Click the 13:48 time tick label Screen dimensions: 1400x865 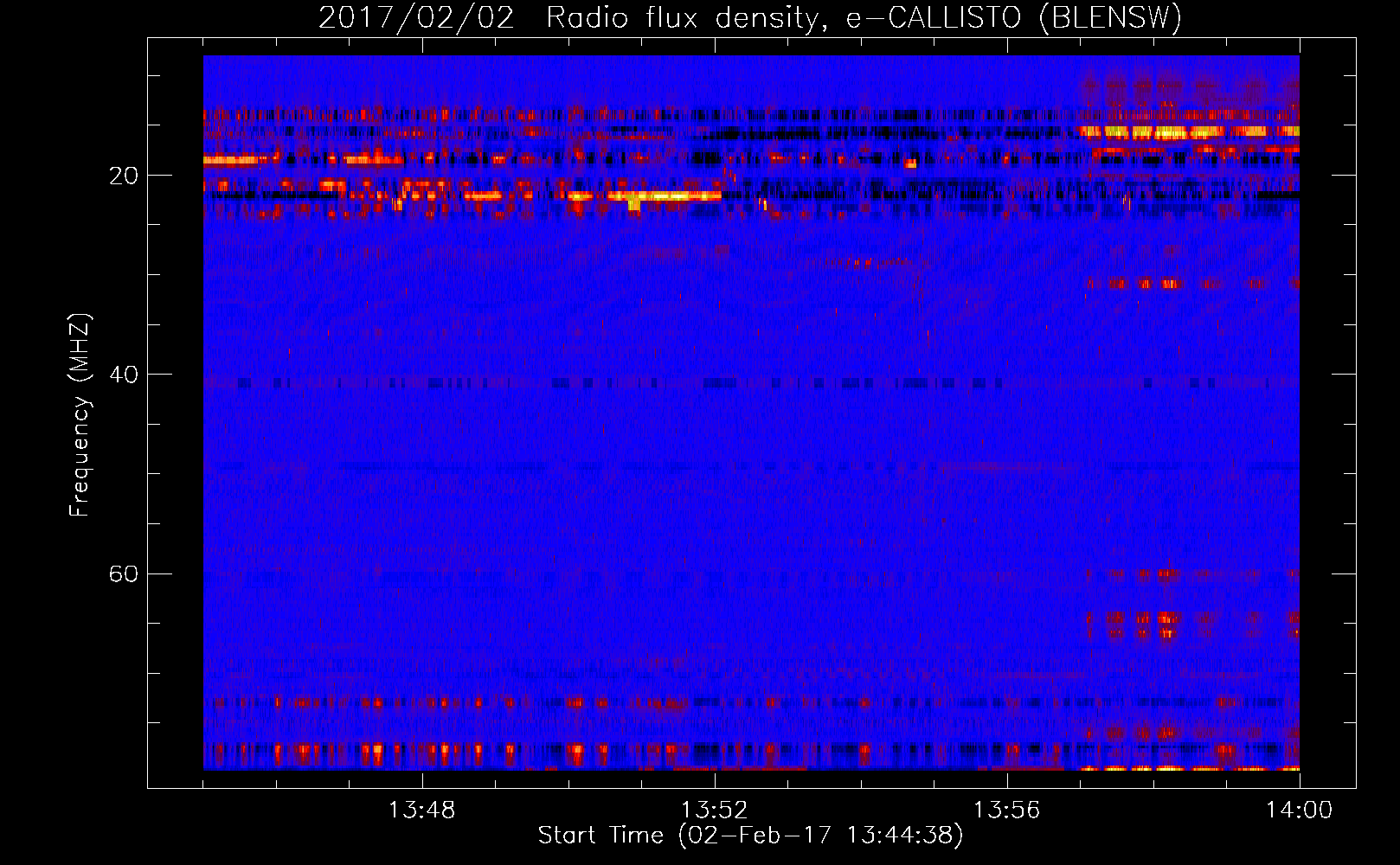(x=421, y=811)
